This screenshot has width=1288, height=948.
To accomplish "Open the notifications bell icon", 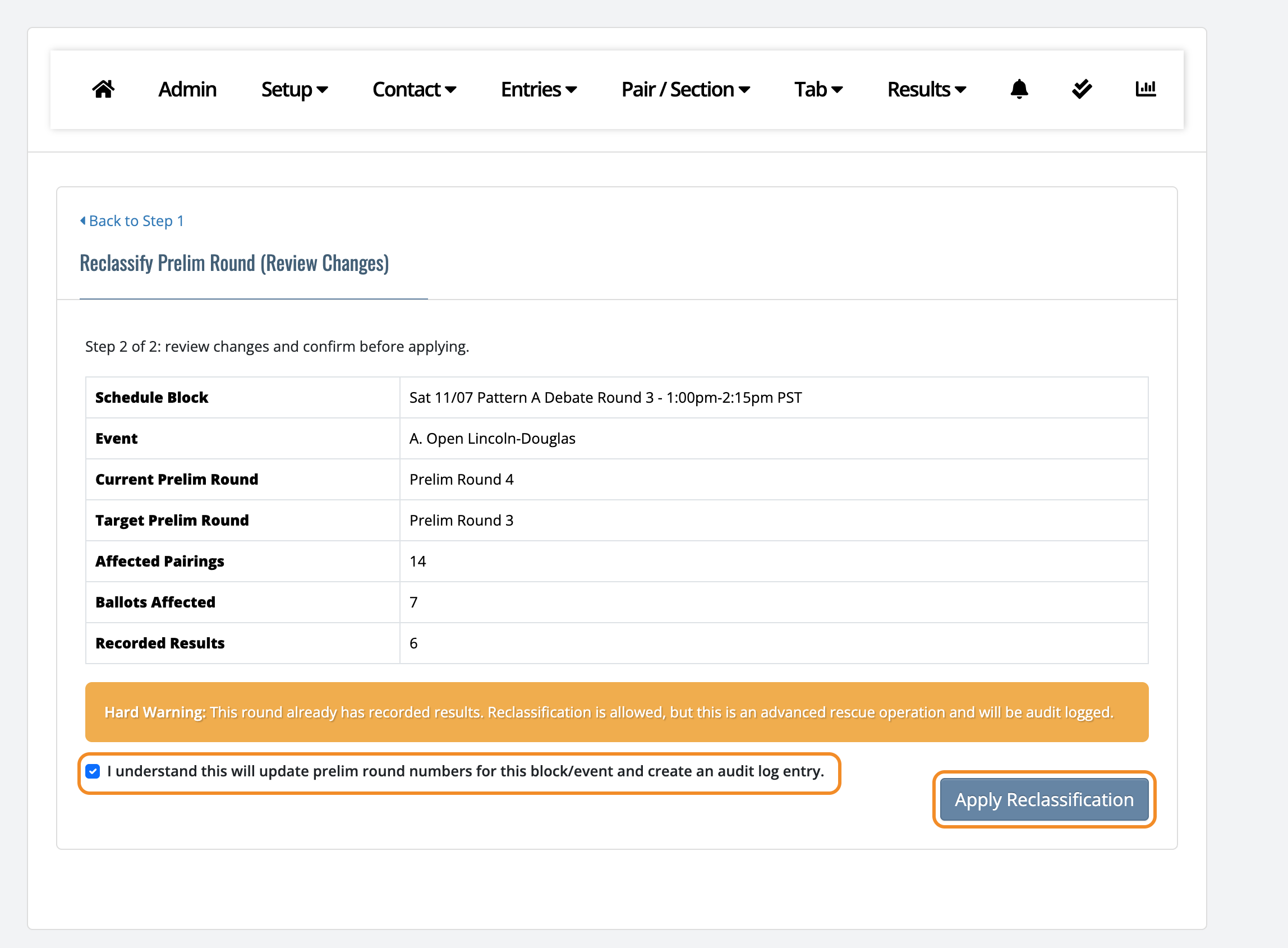I will click(x=1019, y=89).
